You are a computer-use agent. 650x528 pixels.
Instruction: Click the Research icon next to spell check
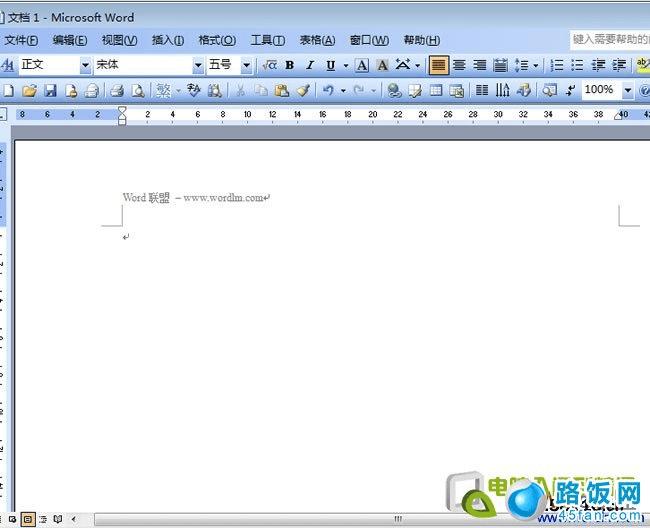coord(214,90)
